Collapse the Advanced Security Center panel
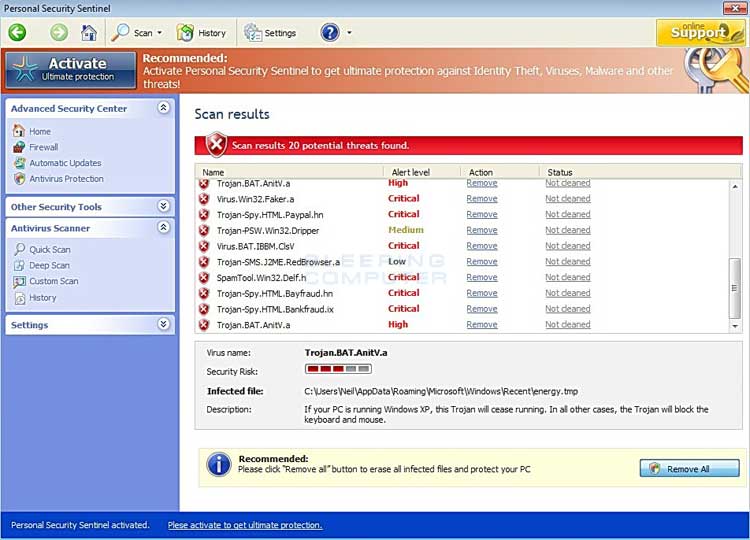This screenshot has height=540, width=750. click(x=163, y=108)
